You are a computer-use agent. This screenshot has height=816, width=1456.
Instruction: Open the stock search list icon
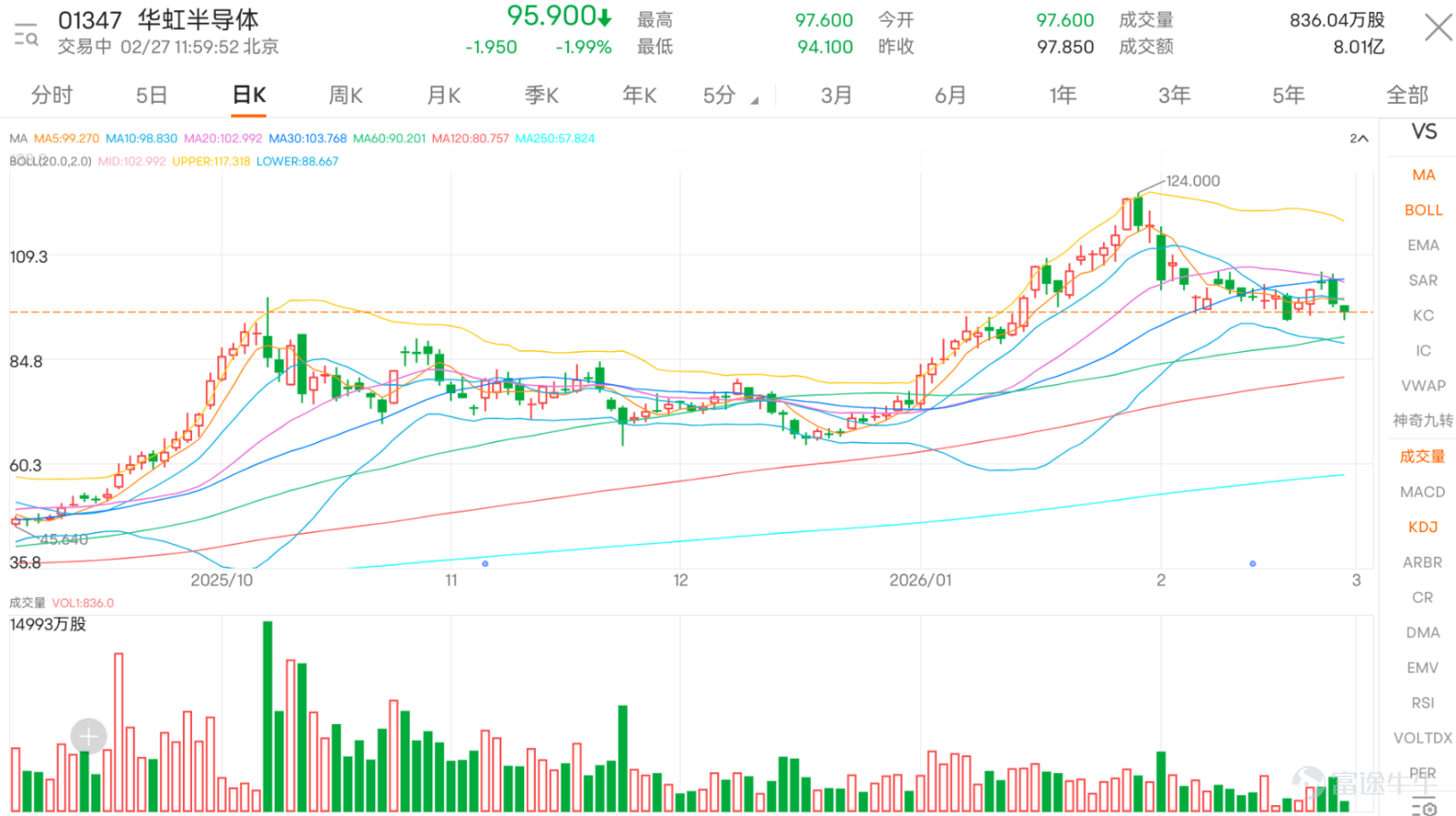pyautogui.click(x=25, y=35)
